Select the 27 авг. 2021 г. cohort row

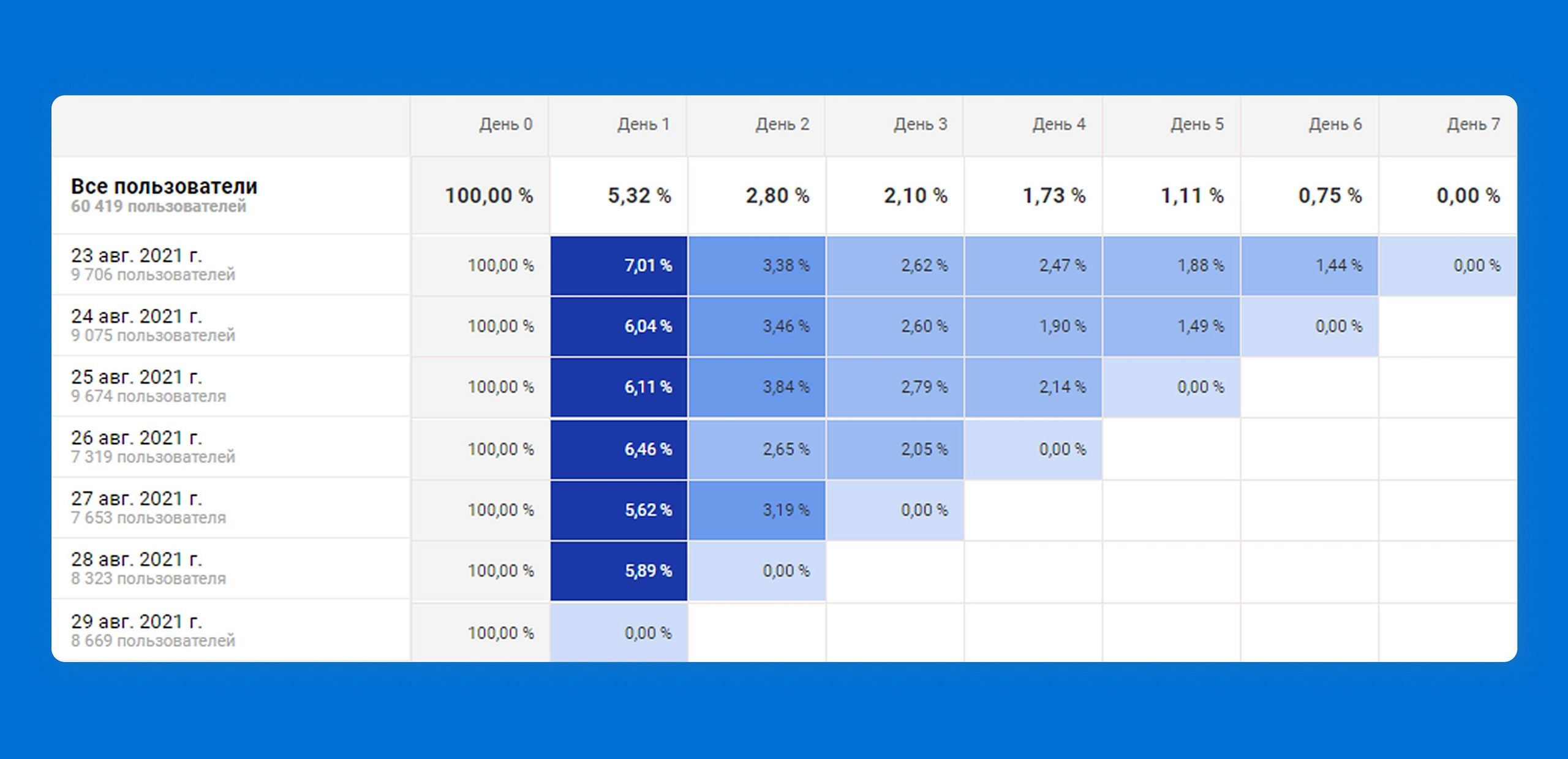tap(137, 499)
